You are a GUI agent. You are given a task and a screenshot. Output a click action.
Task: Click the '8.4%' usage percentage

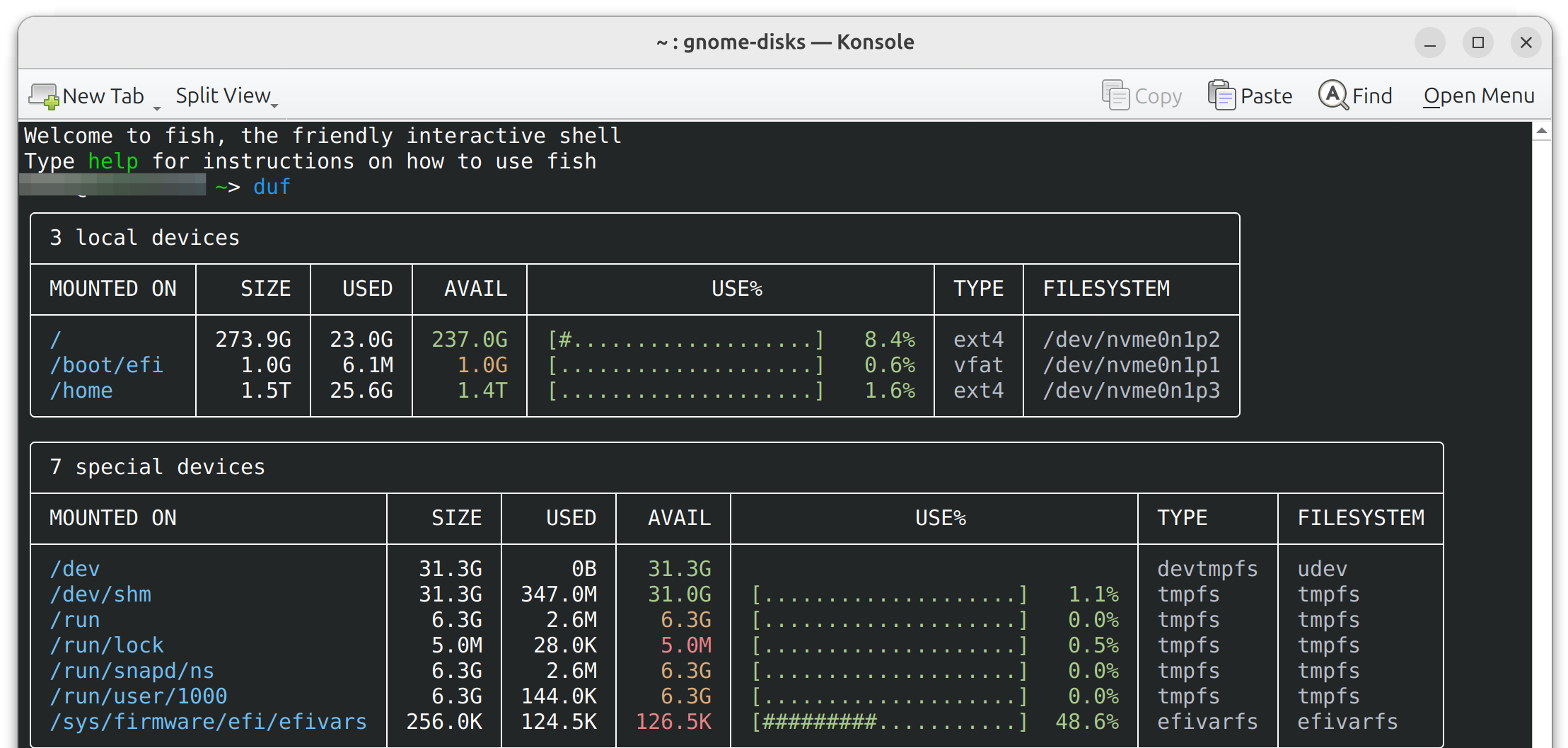coord(890,340)
